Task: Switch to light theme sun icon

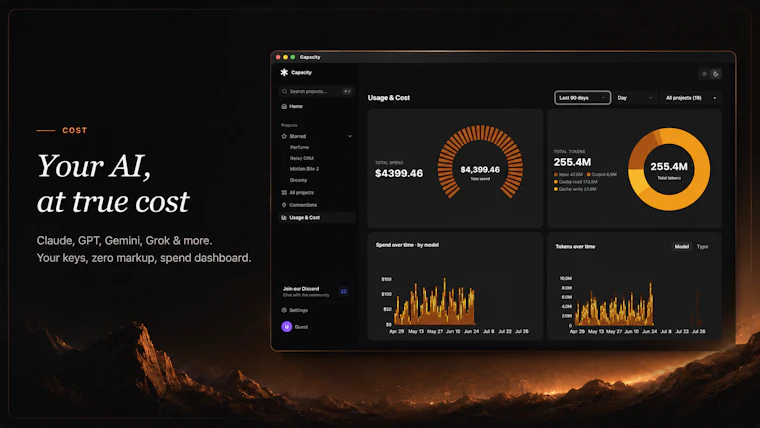Action: [705, 74]
